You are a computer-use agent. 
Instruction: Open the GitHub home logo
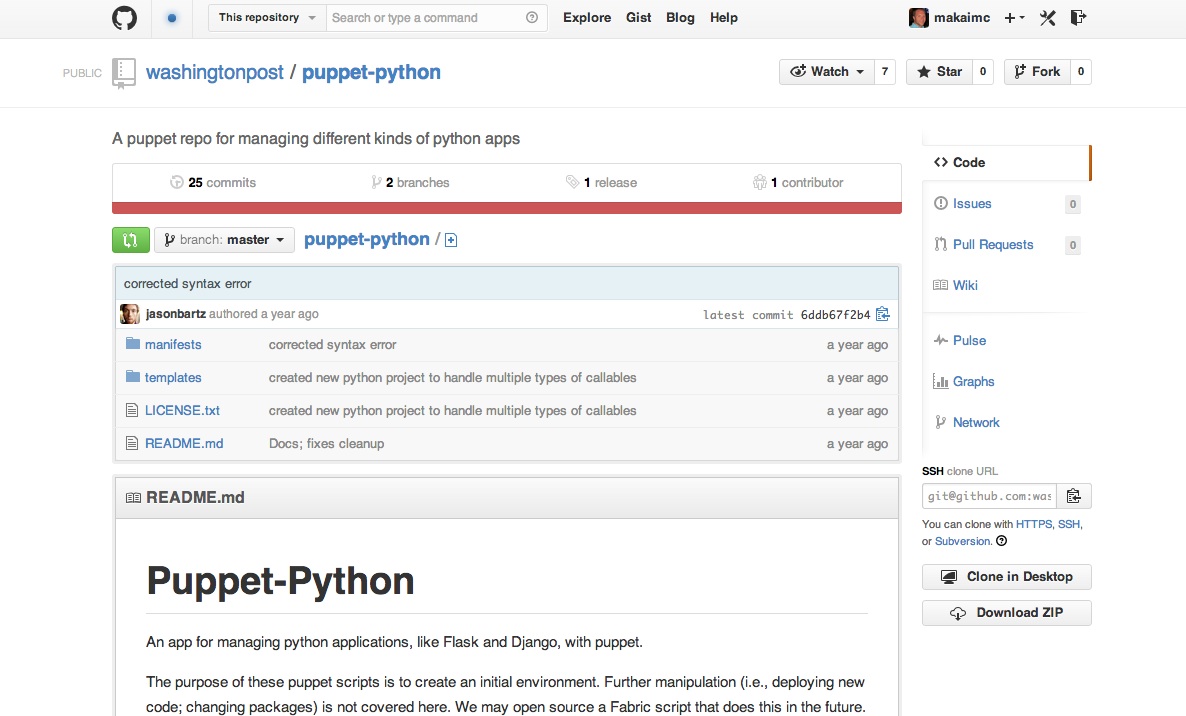point(125,17)
